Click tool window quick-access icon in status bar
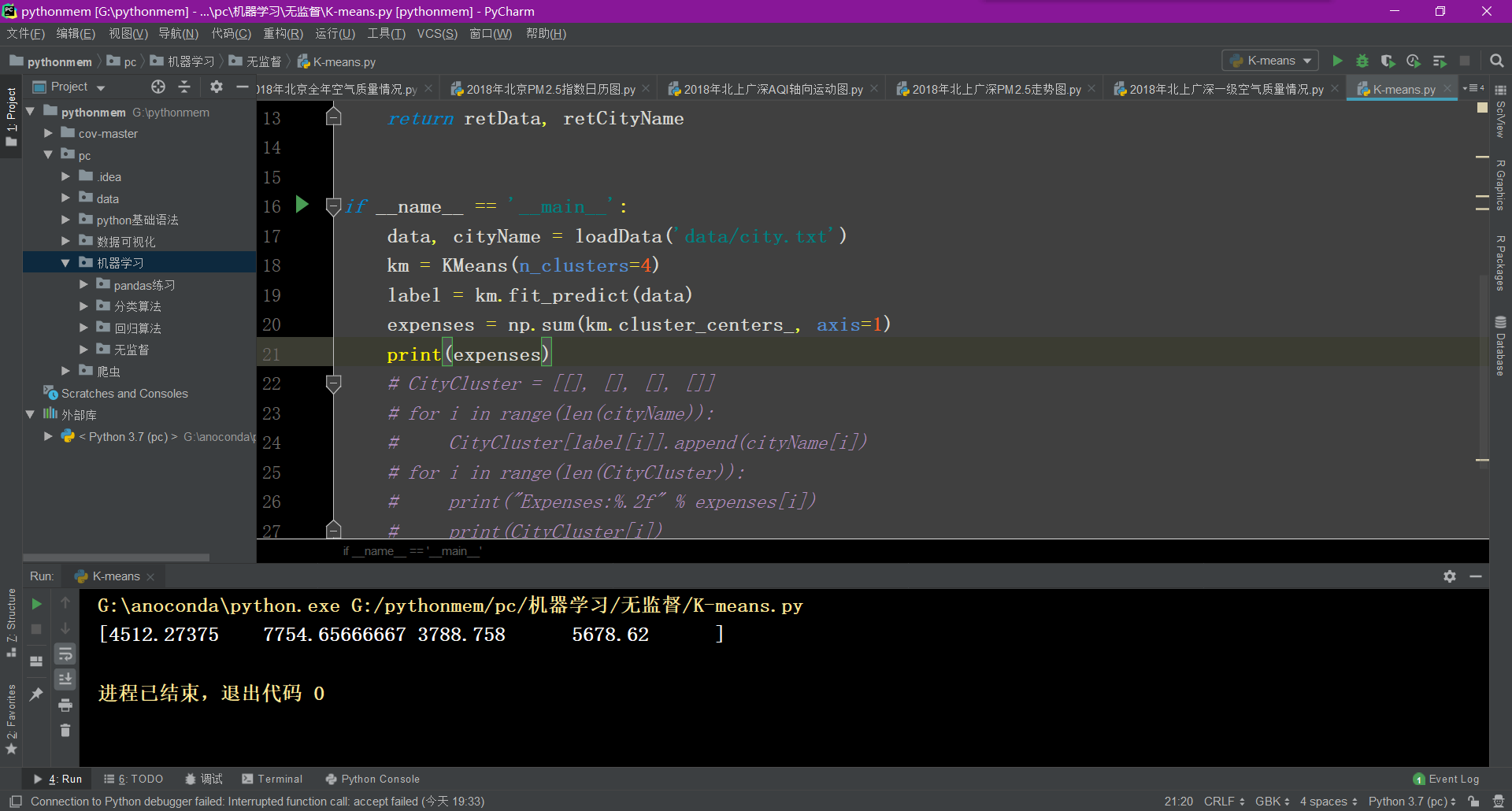This screenshot has width=1512, height=811. 15,801
